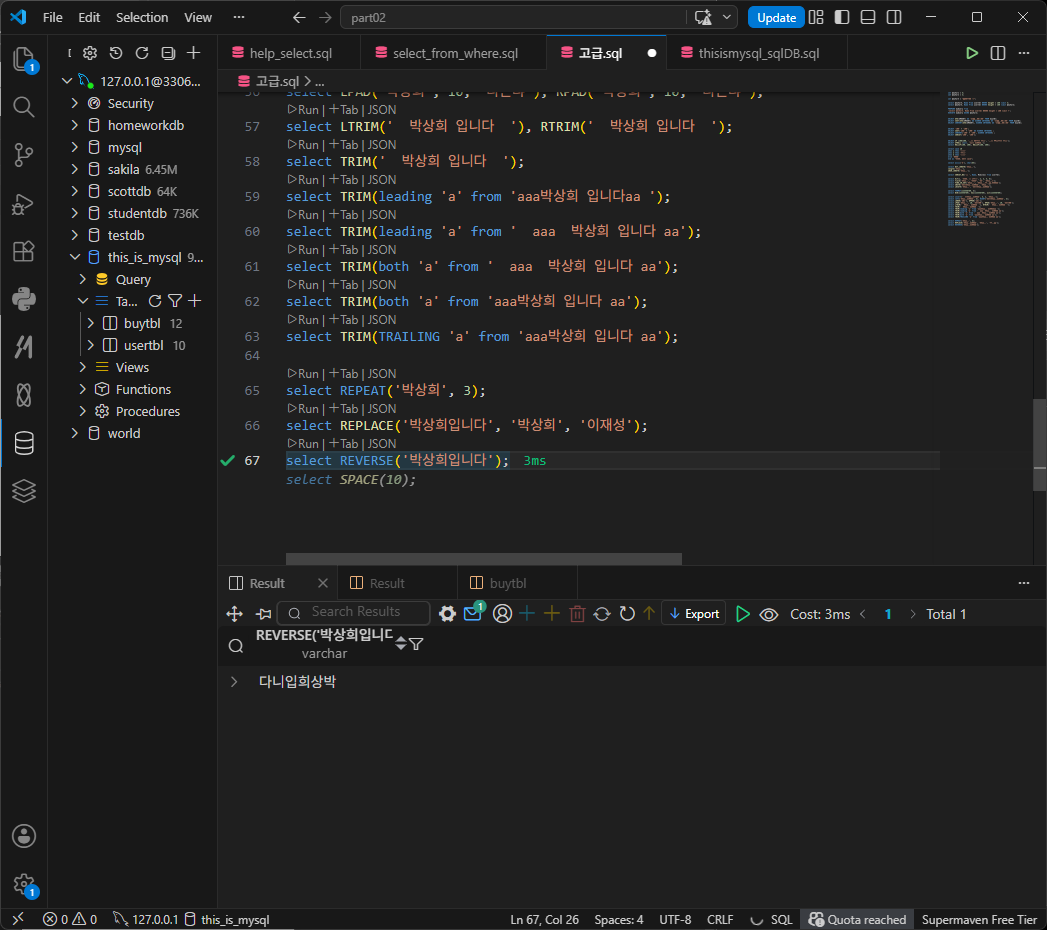The image size is (1047, 930).
Task: Open the database history icon
Action: click(x=116, y=53)
